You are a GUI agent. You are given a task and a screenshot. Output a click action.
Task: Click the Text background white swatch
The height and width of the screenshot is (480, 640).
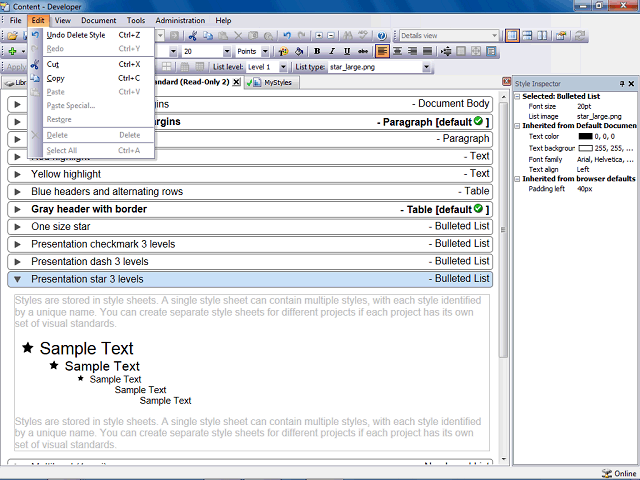(x=585, y=148)
